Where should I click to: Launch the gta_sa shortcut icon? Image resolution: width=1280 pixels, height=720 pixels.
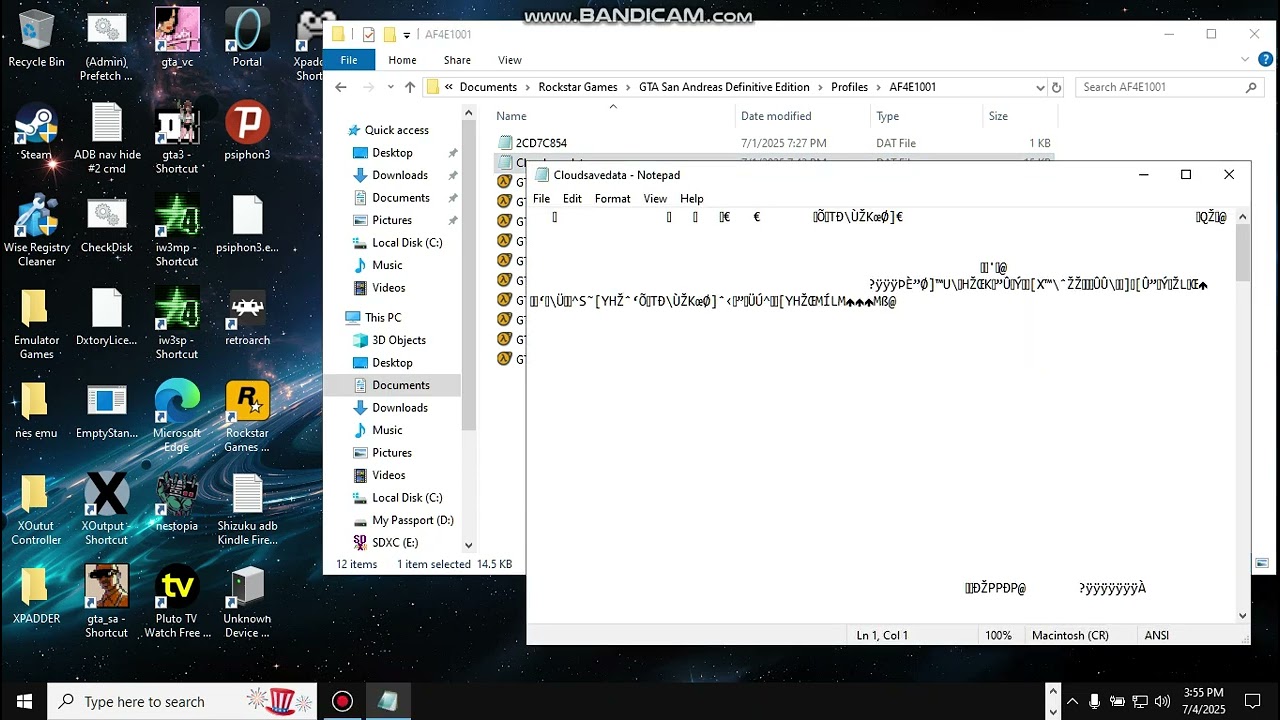pyautogui.click(x=106, y=602)
